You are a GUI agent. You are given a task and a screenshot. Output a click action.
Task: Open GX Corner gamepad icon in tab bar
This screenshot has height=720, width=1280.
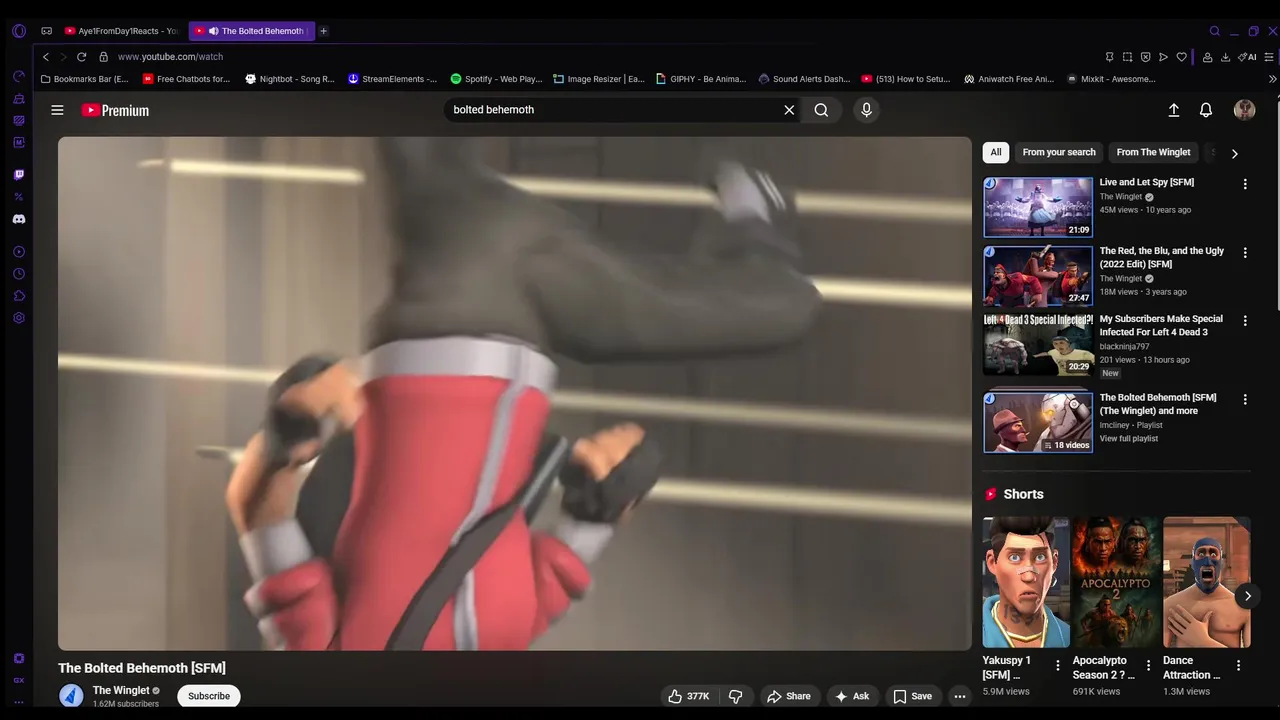[46, 31]
